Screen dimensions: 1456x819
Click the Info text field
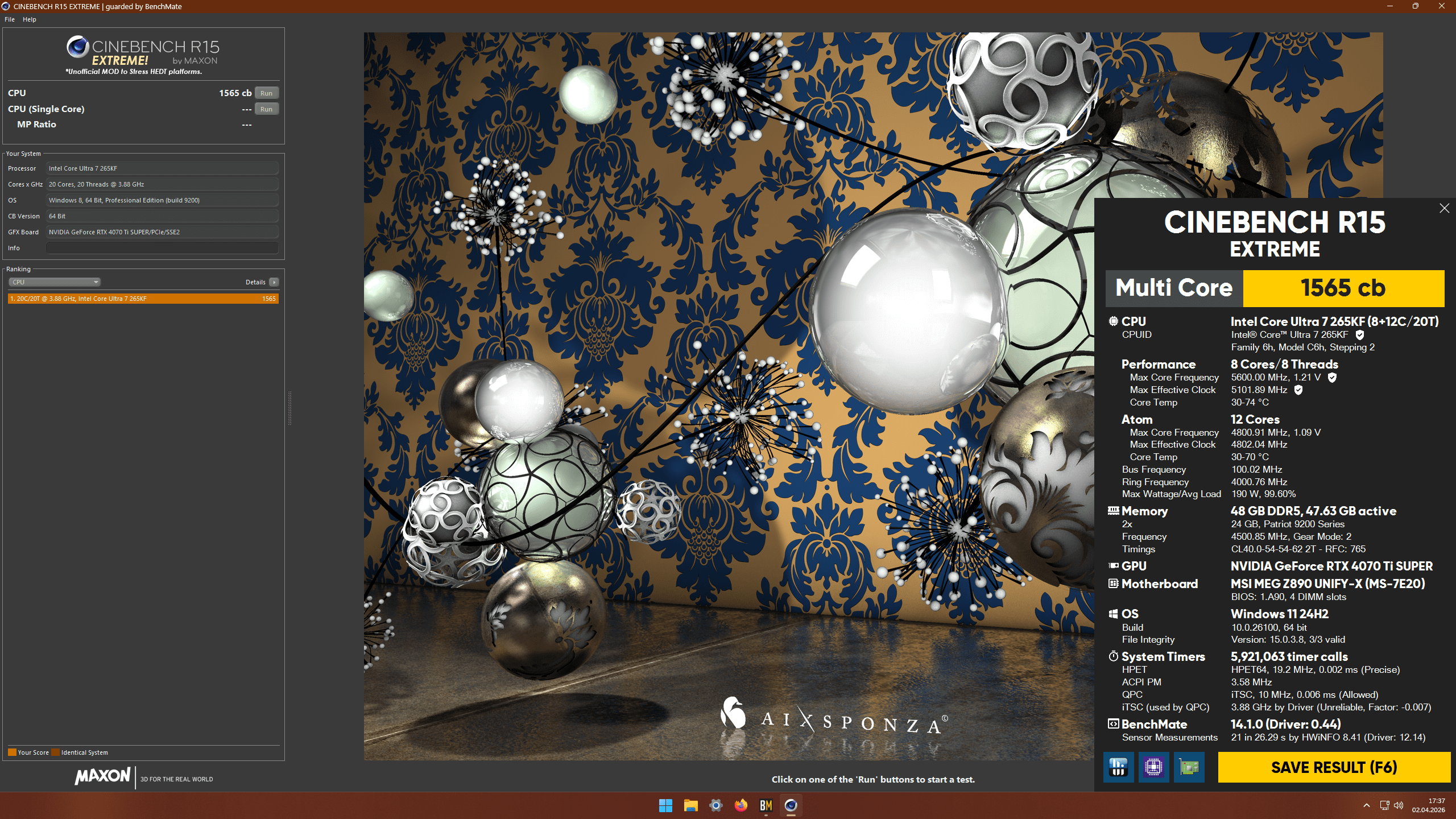(x=162, y=248)
